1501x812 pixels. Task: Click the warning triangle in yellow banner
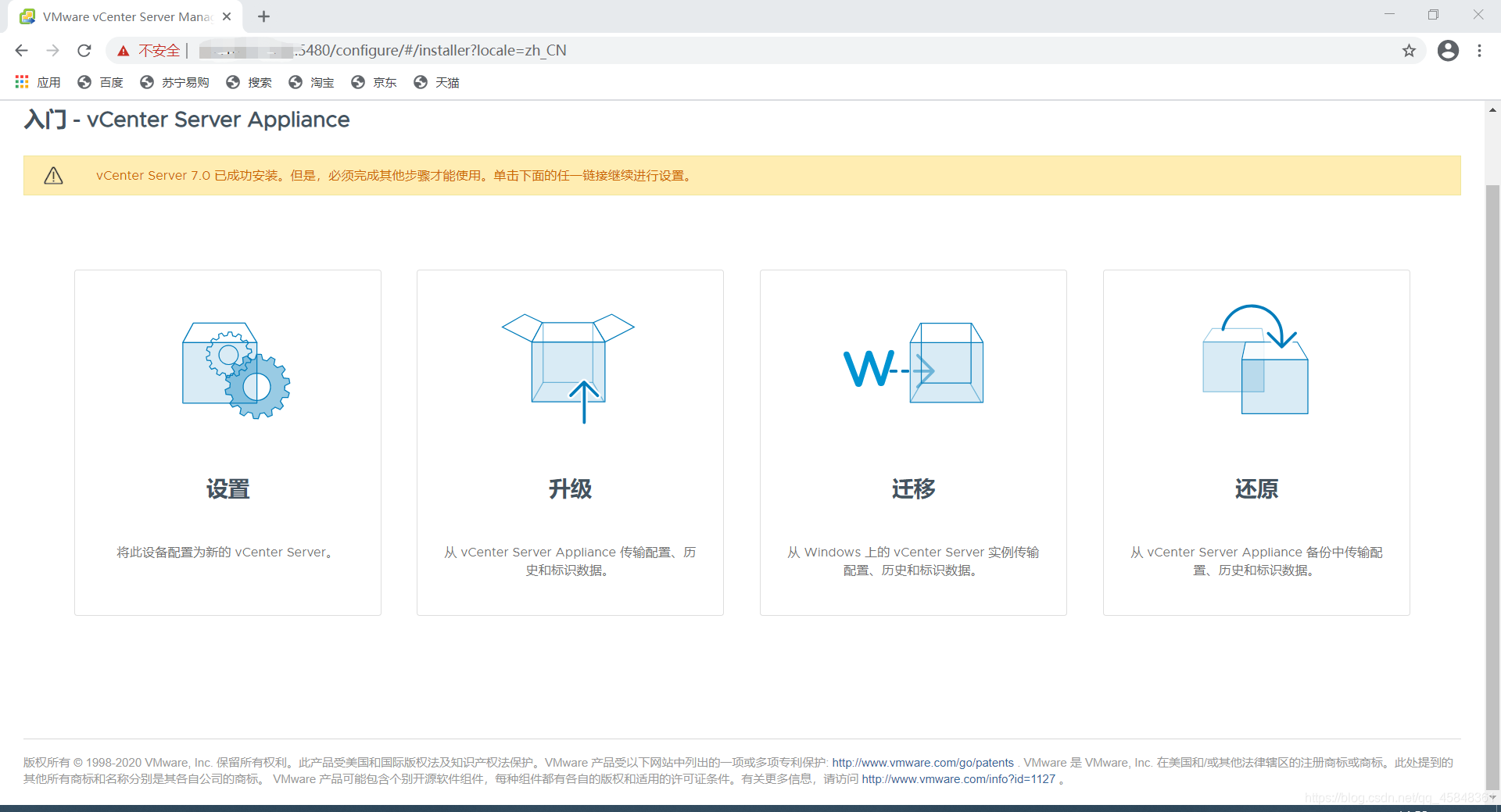53,176
